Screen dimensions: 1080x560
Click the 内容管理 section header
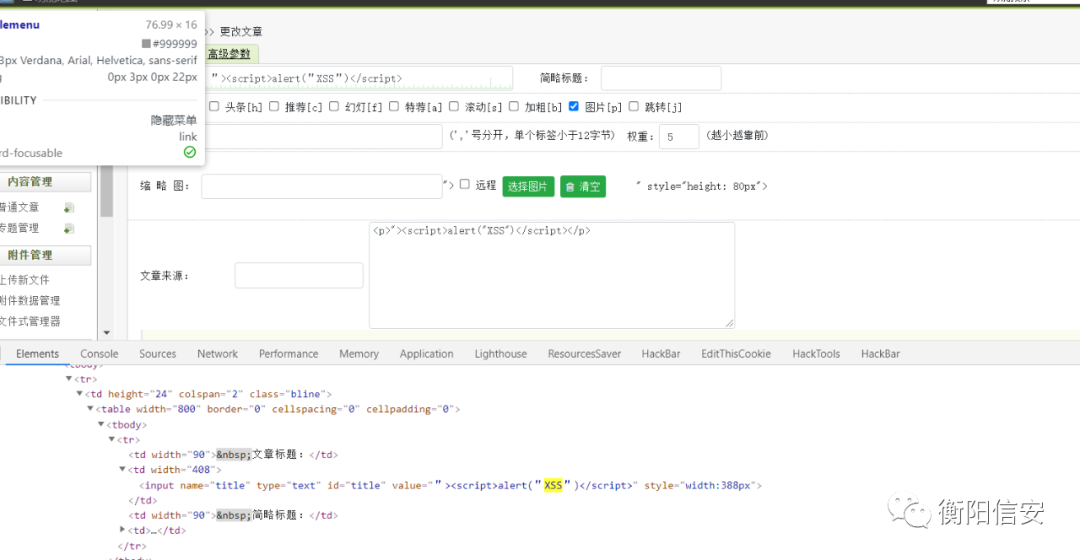(45, 182)
